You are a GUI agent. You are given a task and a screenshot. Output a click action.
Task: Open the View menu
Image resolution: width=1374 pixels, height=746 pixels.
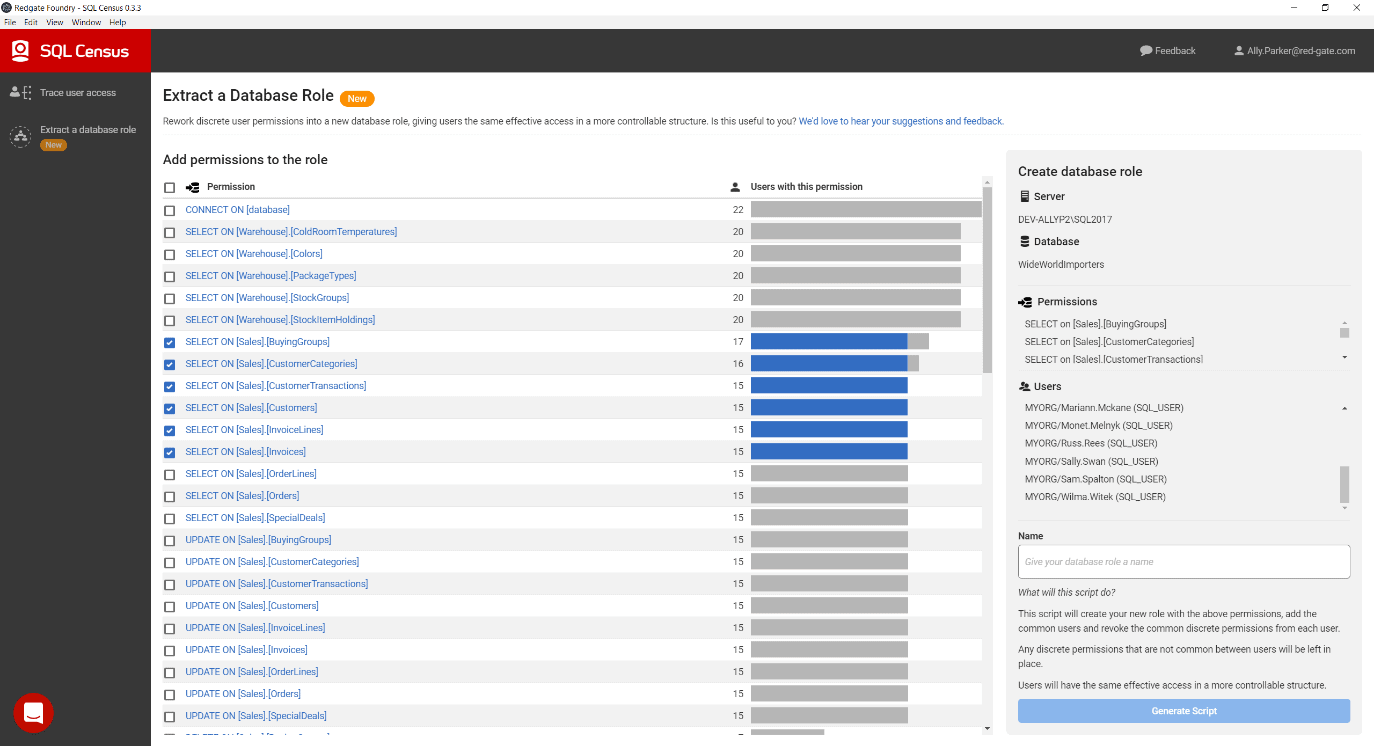pyautogui.click(x=55, y=22)
